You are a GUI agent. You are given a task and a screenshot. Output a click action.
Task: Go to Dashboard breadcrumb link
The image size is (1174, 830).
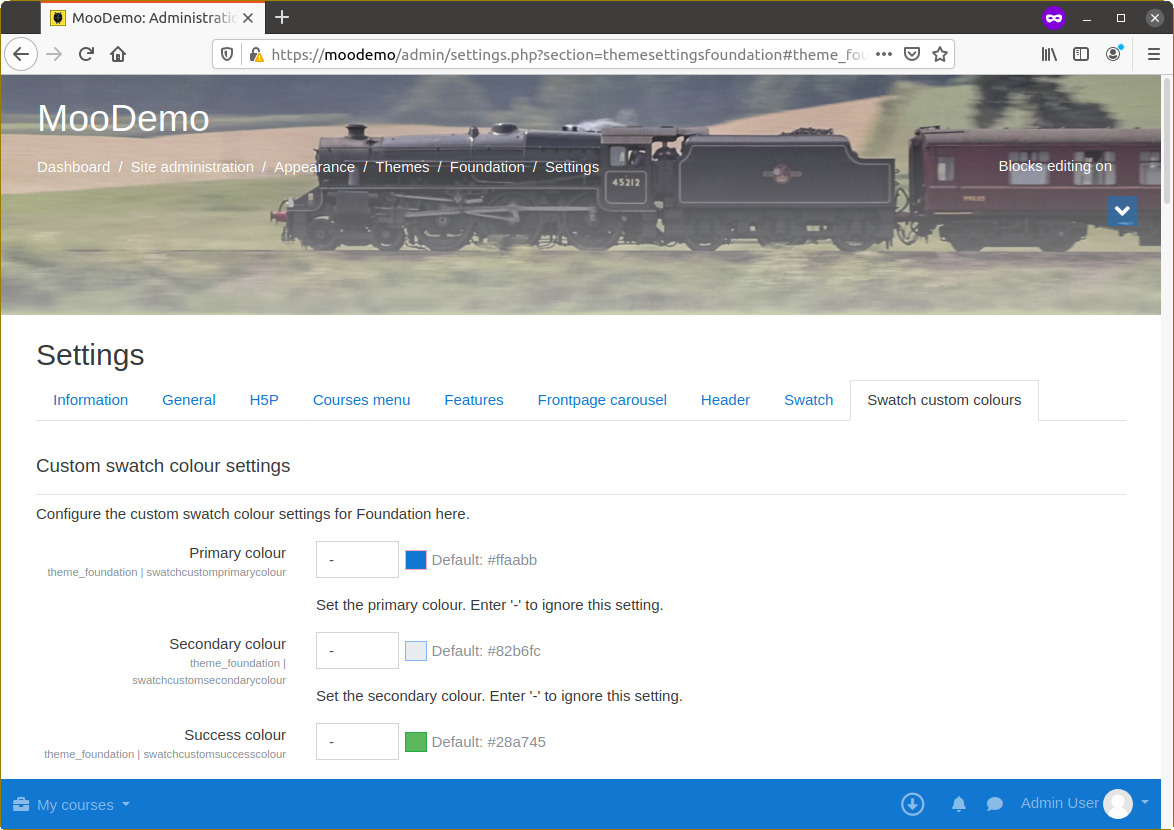pos(73,167)
